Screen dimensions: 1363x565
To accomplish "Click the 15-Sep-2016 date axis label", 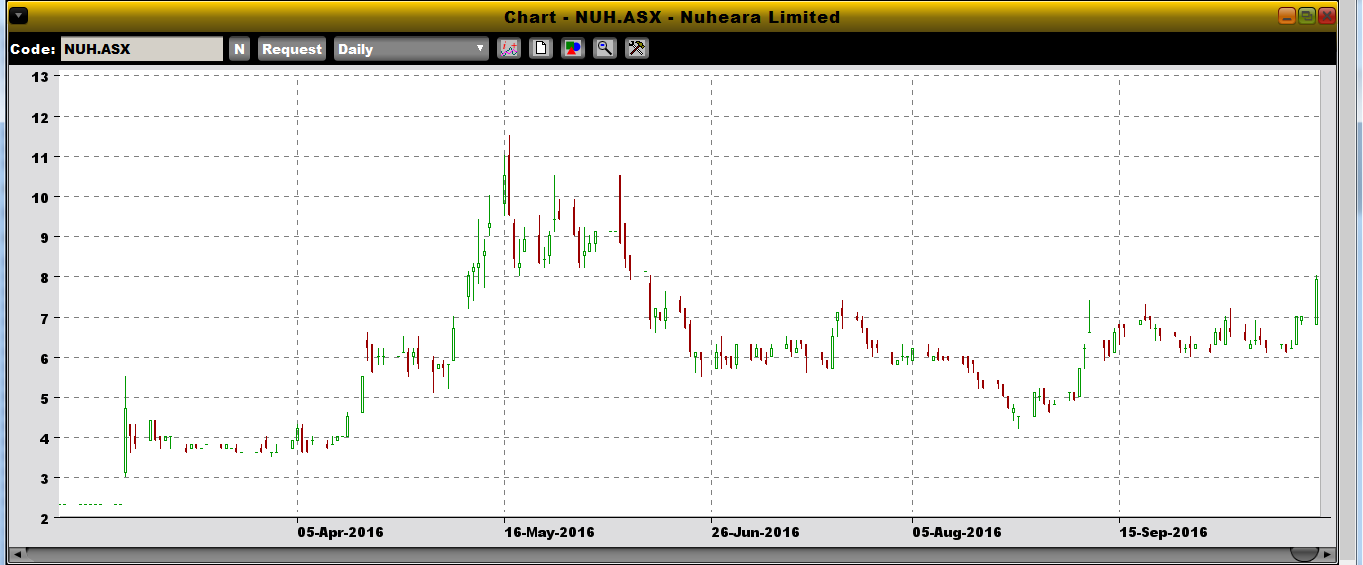I will tap(1163, 532).
